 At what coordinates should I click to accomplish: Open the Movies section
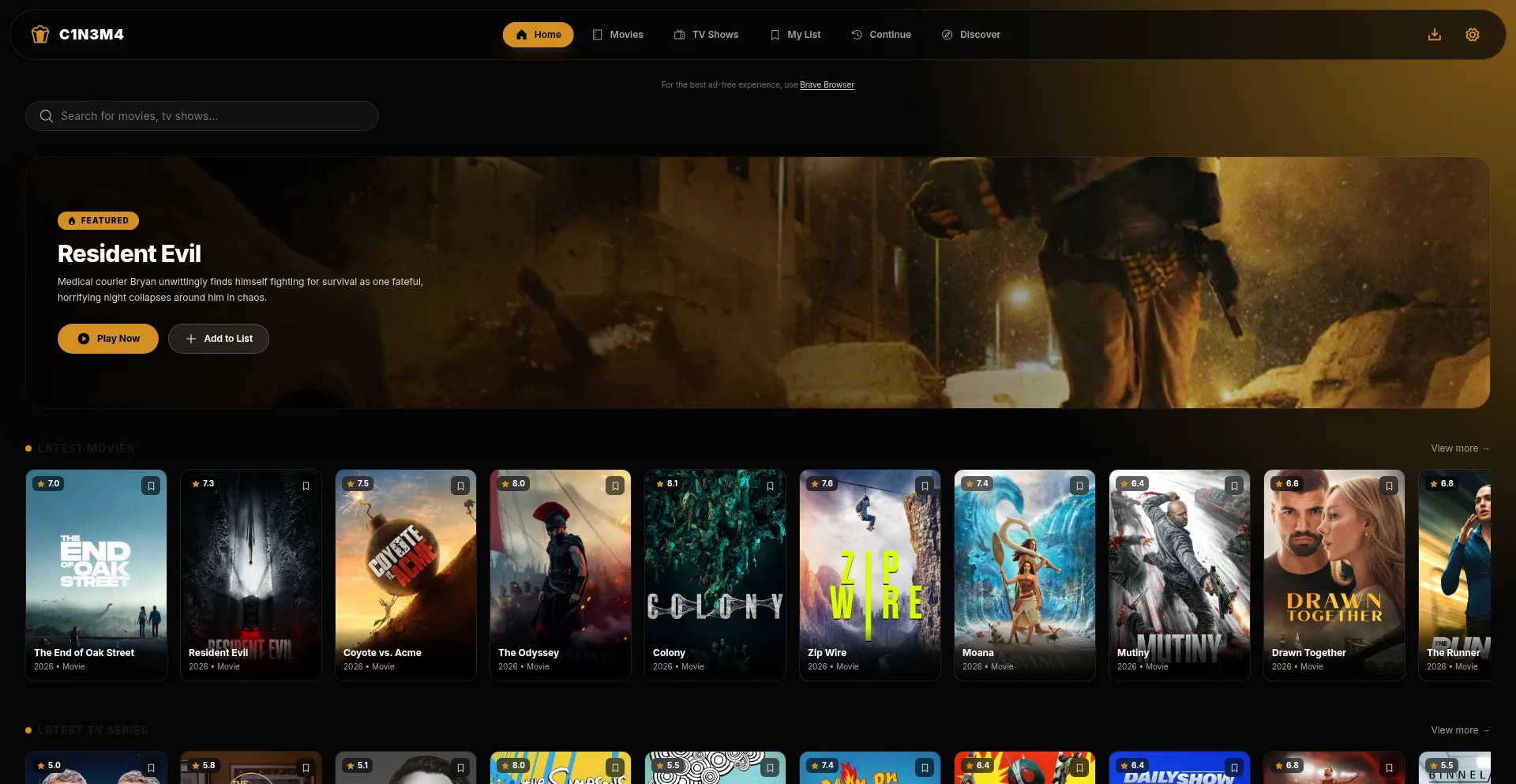pyautogui.click(x=617, y=35)
